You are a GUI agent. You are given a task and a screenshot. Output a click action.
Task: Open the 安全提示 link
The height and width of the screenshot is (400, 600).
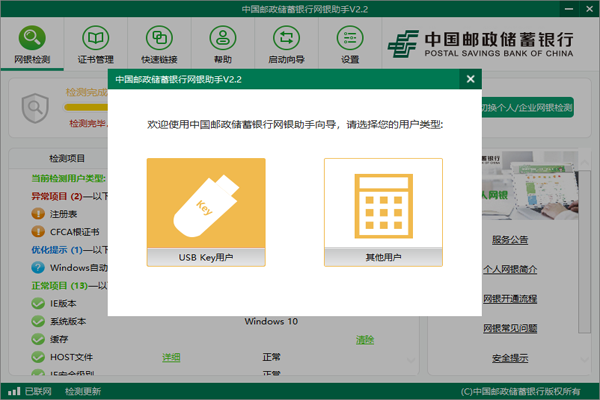coord(510,357)
